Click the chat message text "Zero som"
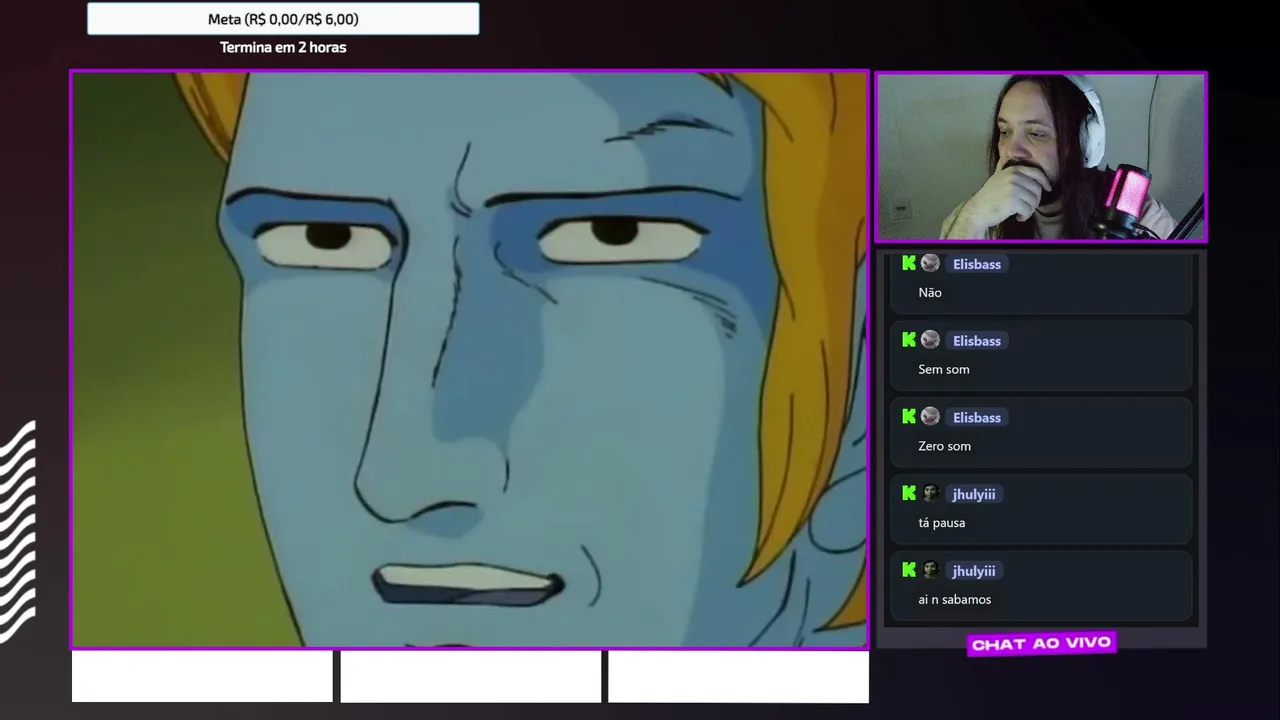 click(x=945, y=446)
